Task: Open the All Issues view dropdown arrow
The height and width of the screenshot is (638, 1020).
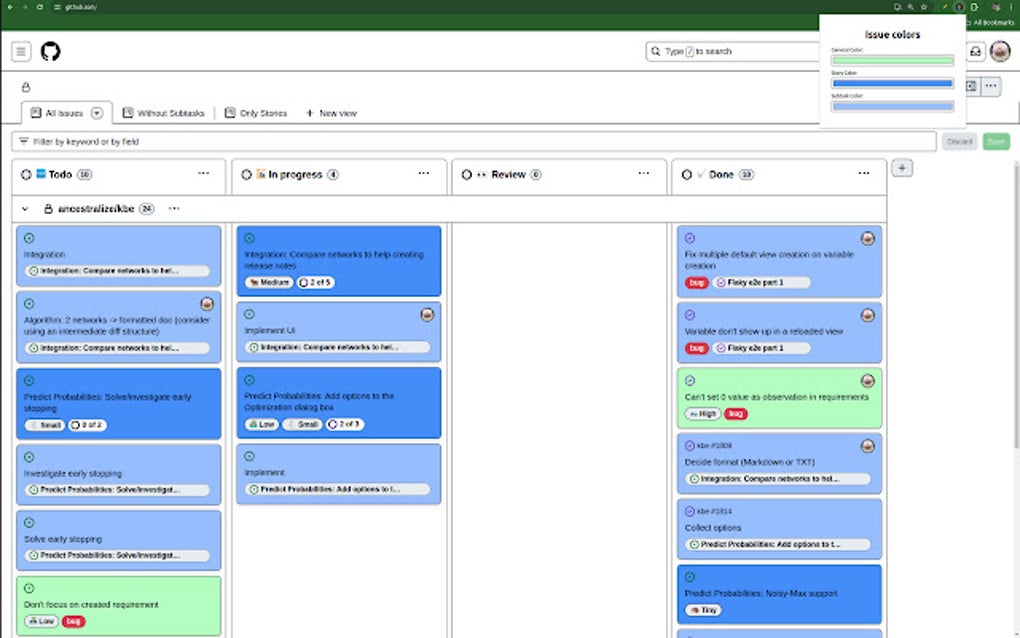Action: point(97,113)
